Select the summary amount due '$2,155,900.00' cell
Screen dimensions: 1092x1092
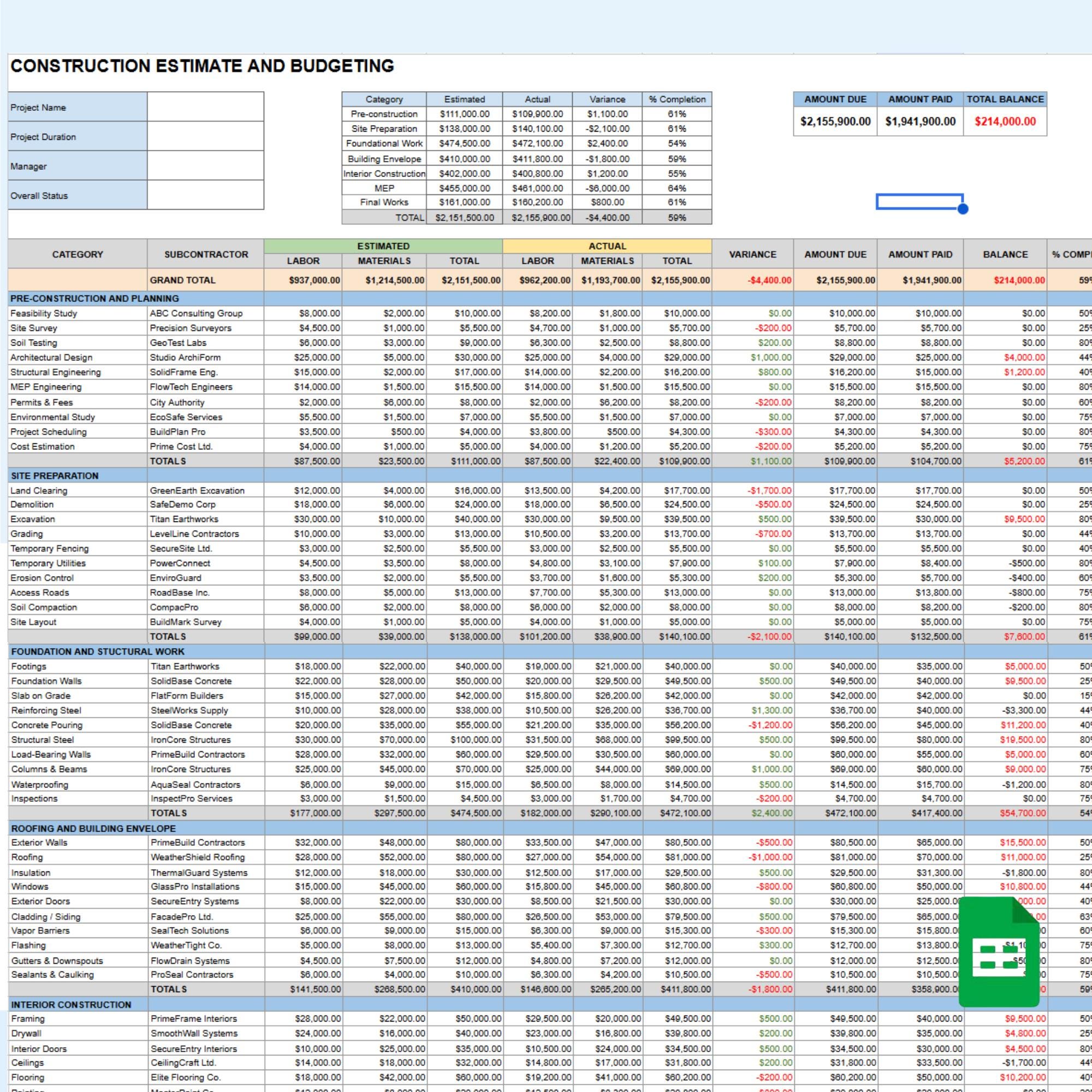(x=835, y=122)
